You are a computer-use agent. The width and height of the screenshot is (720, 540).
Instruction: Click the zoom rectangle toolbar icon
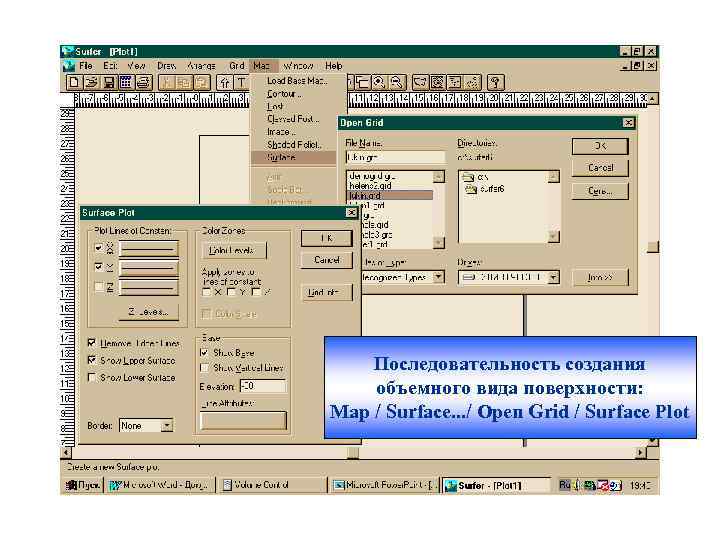pos(362,83)
